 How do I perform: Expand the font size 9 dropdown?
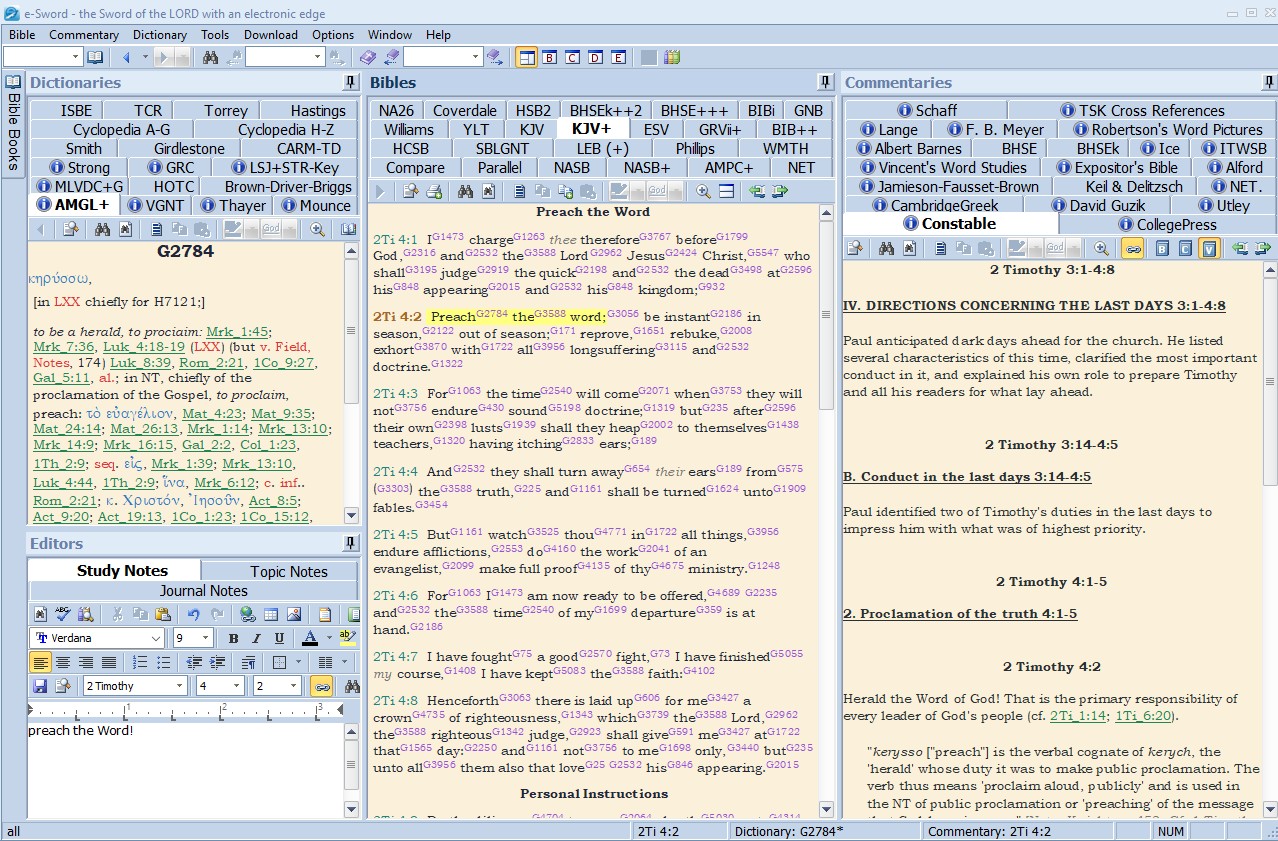pyautogui.click(x=206, y=638)
